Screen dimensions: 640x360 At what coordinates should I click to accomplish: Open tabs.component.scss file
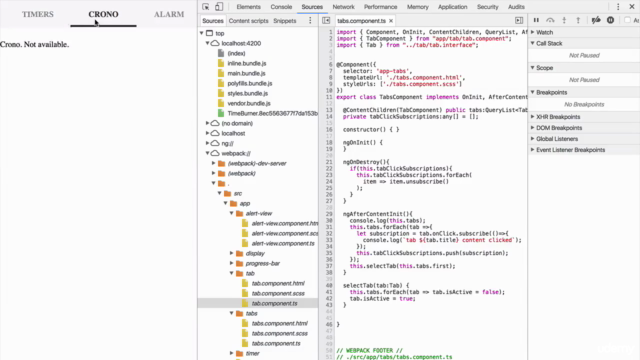coord(280,333)
